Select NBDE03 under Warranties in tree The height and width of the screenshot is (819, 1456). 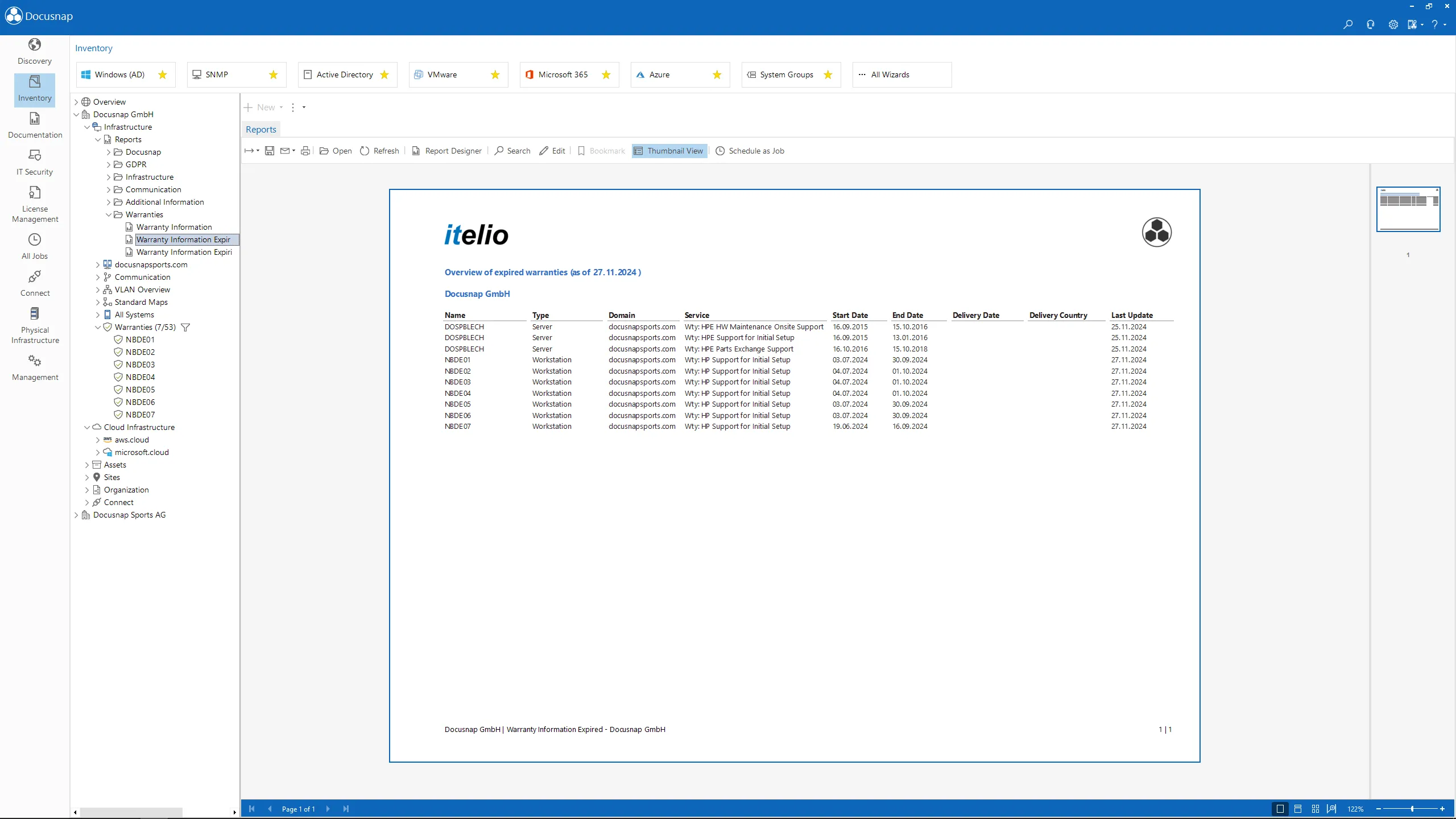point(140,365)
